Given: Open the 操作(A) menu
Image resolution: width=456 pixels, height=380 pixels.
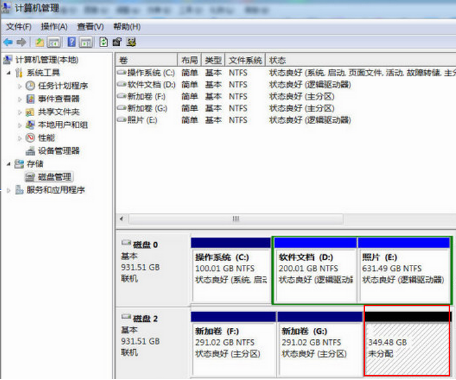Looking at the screenshot, I should (x=54, y=27).
